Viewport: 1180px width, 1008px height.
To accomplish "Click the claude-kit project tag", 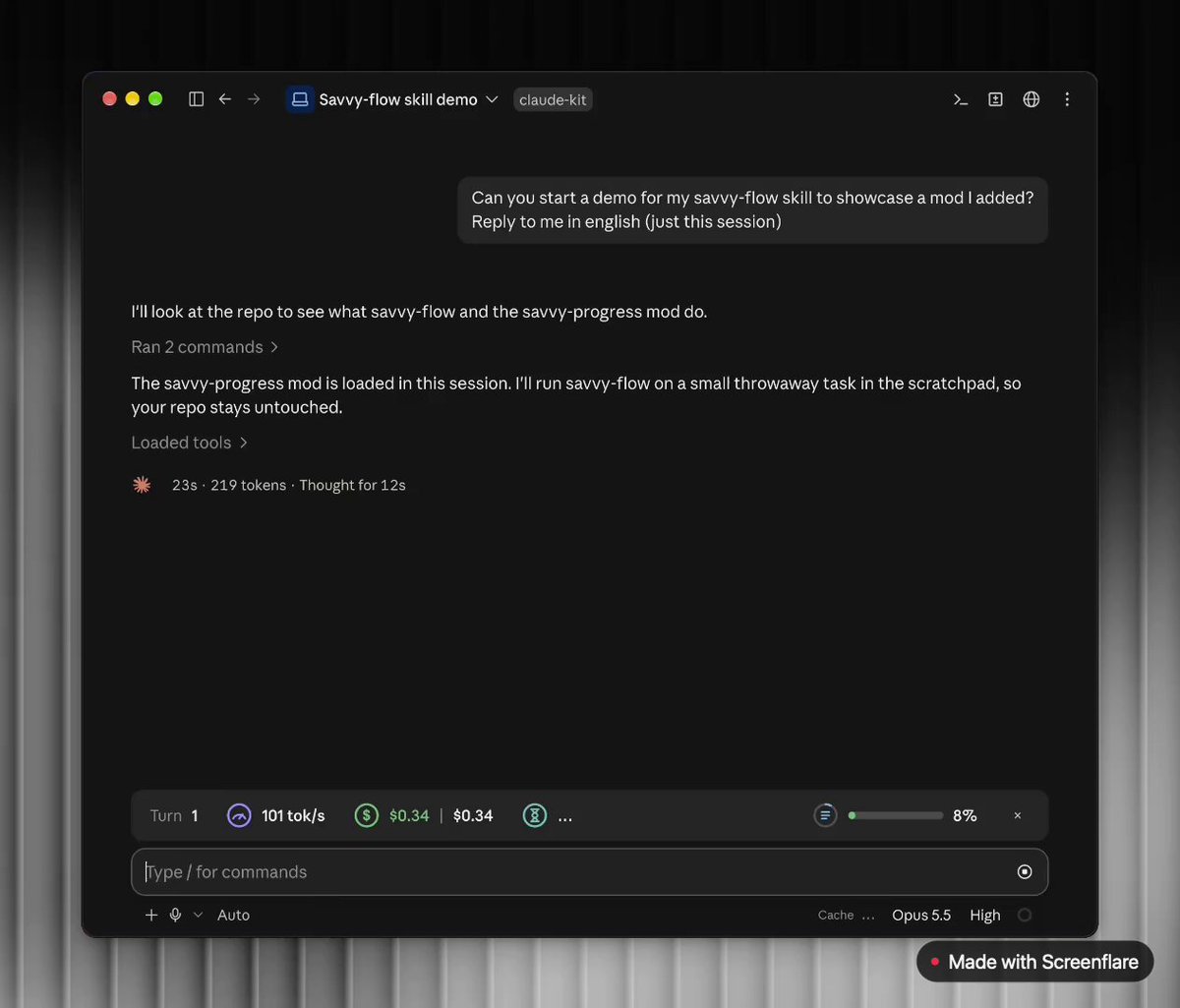I will coord(553,99).
